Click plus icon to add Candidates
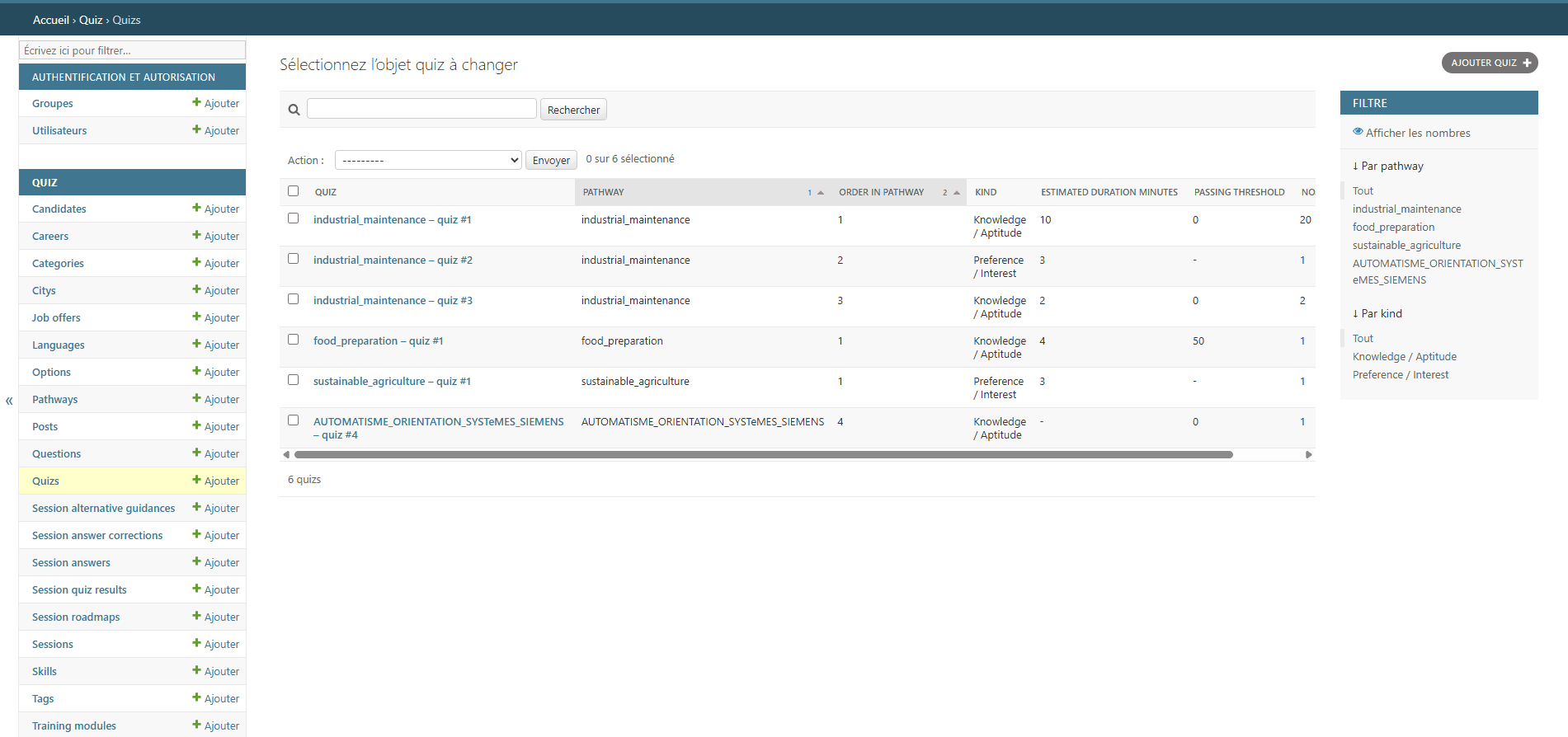Screen dimensions: 1568x737 pos(196,208)
